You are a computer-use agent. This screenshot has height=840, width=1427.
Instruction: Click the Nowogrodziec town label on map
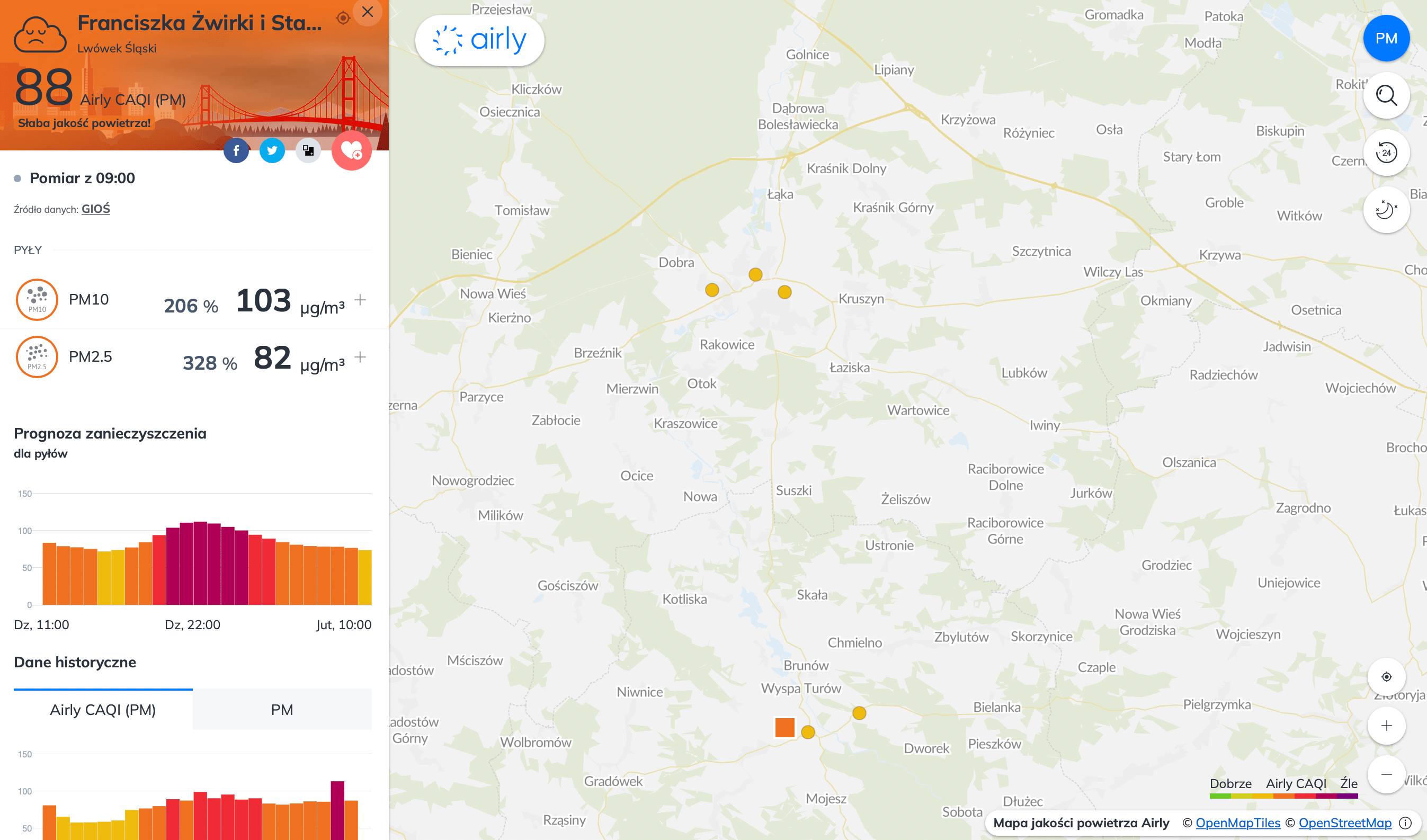click(x=473, y=480)
